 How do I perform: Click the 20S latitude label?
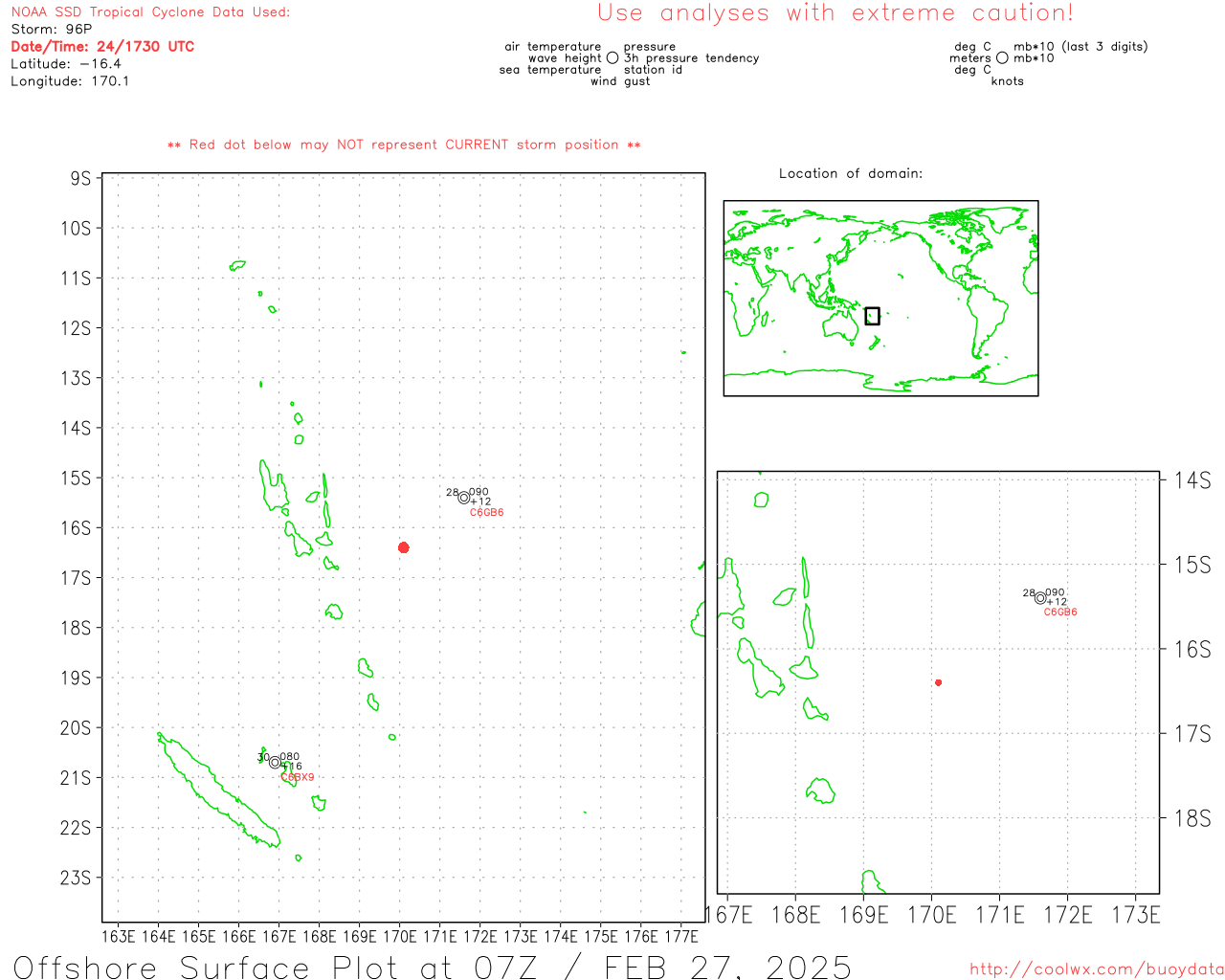(76, 727)
